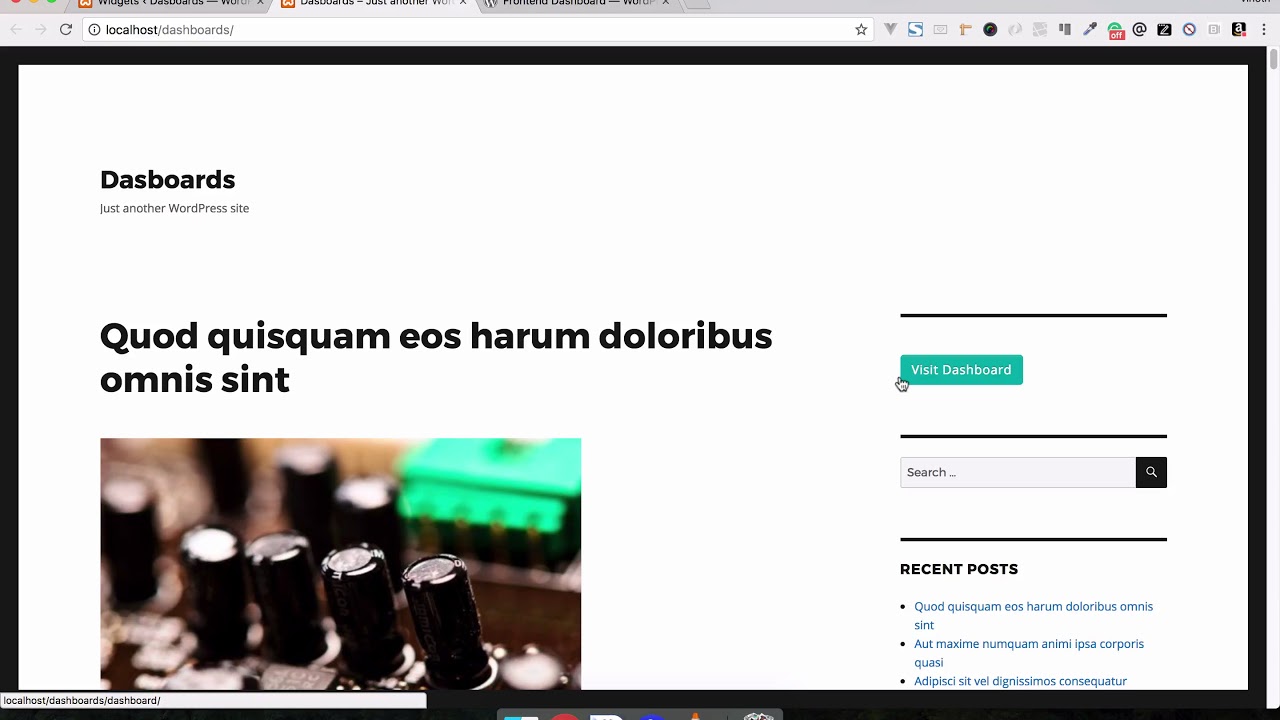Close the Widgets ‹ Dasboards tab

[260, 3]
